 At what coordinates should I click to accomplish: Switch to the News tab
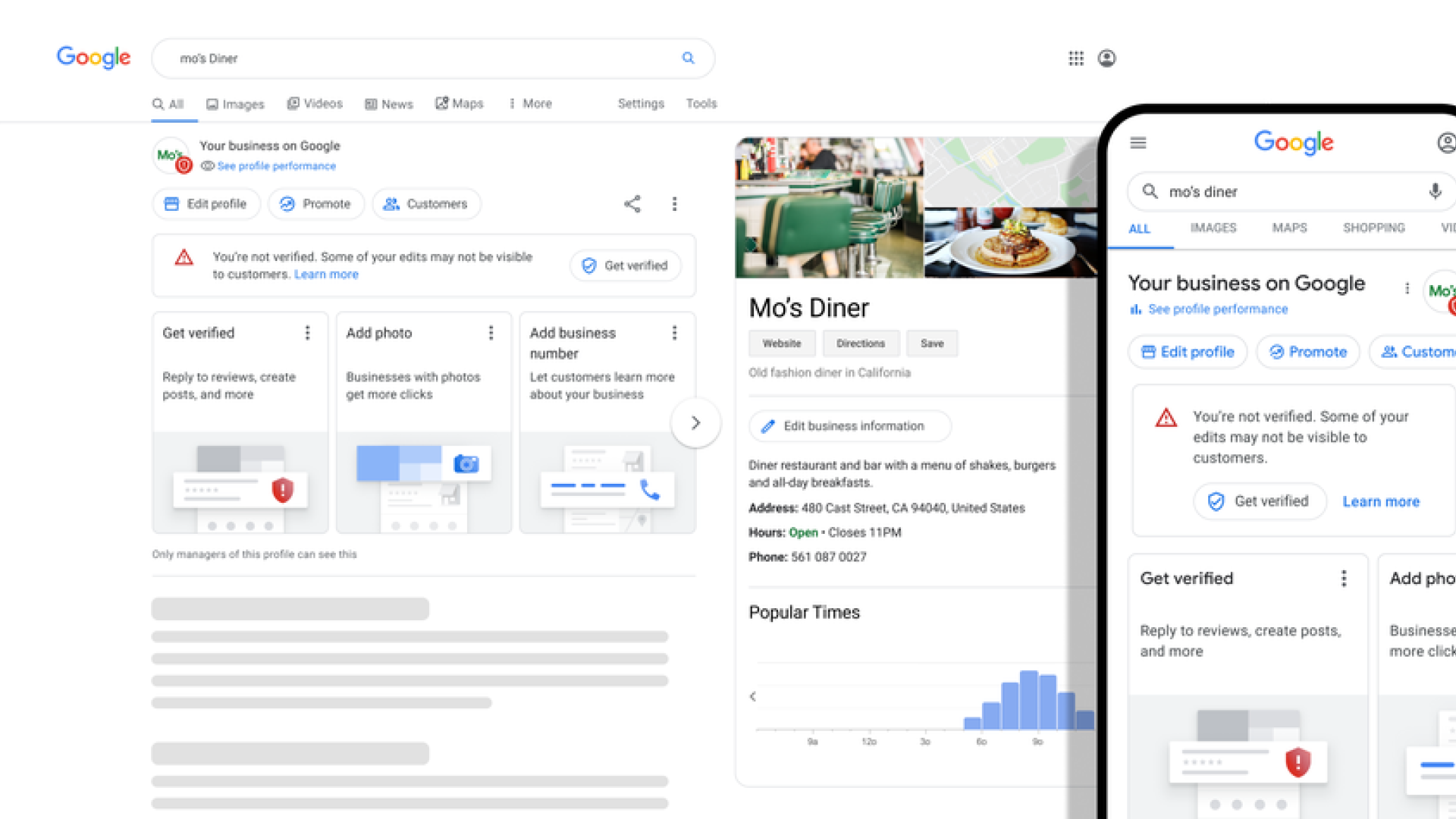coord(389,104)
